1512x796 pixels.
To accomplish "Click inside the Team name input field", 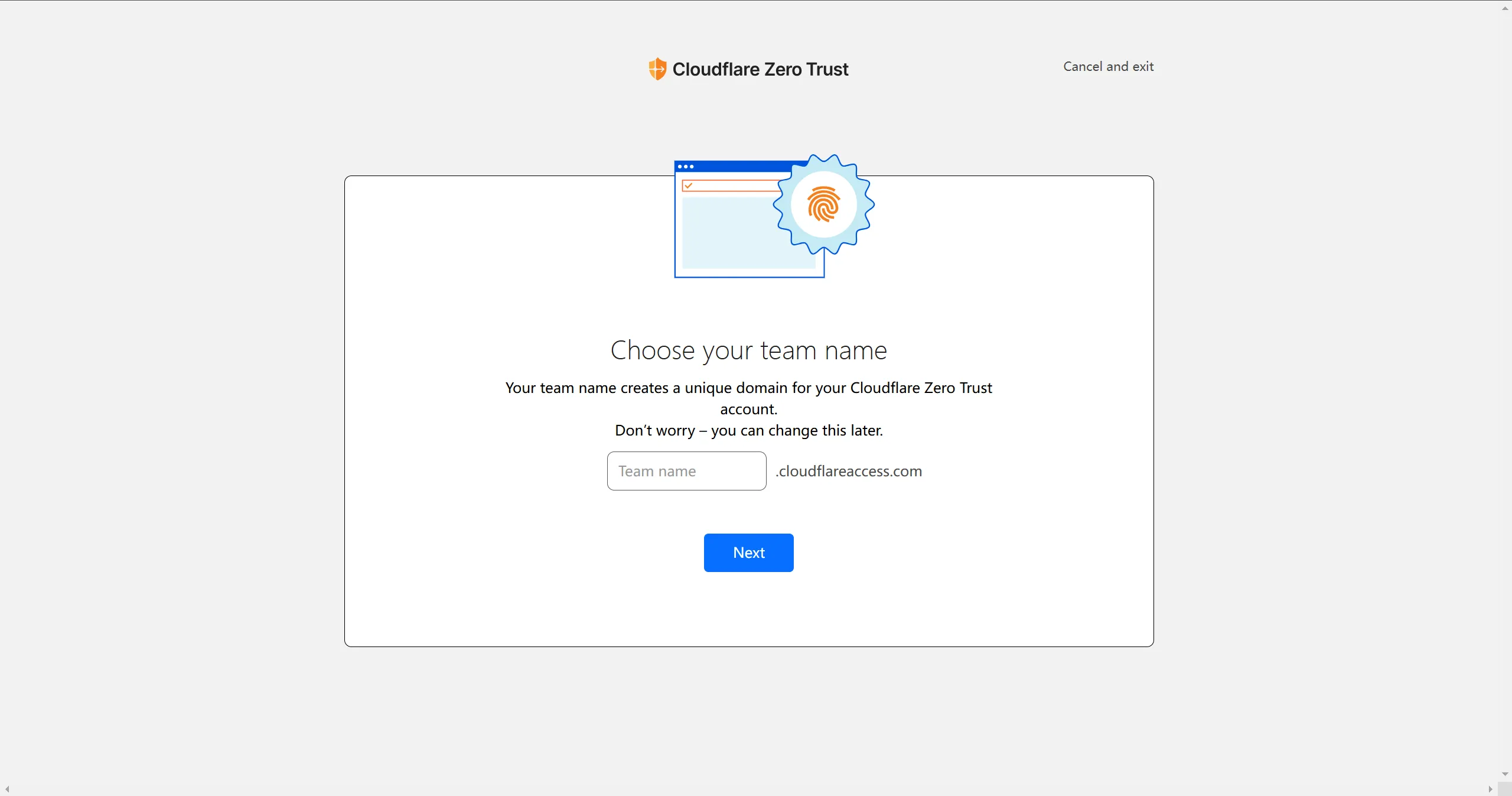I will (686, 471).
